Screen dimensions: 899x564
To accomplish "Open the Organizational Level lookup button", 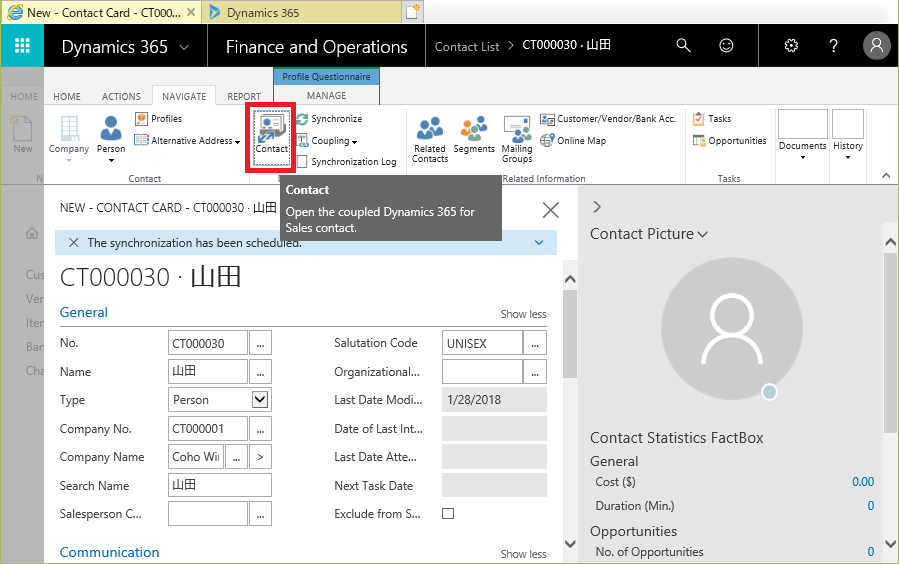I will click(535, 371).
